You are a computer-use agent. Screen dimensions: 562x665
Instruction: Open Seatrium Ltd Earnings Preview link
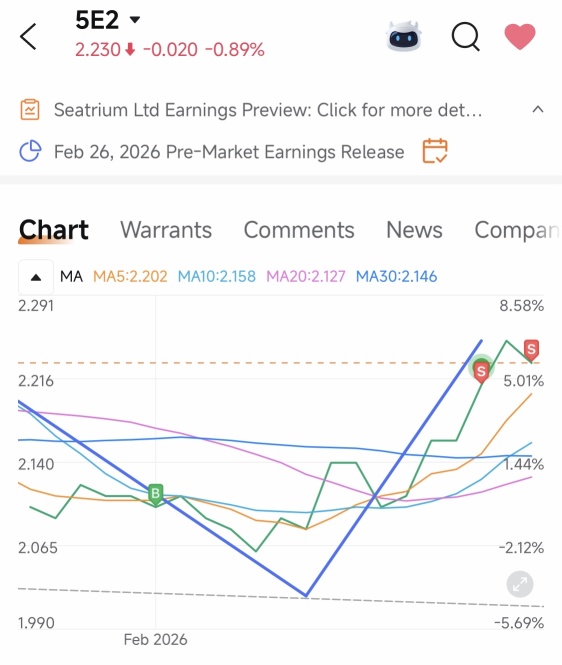268,110
